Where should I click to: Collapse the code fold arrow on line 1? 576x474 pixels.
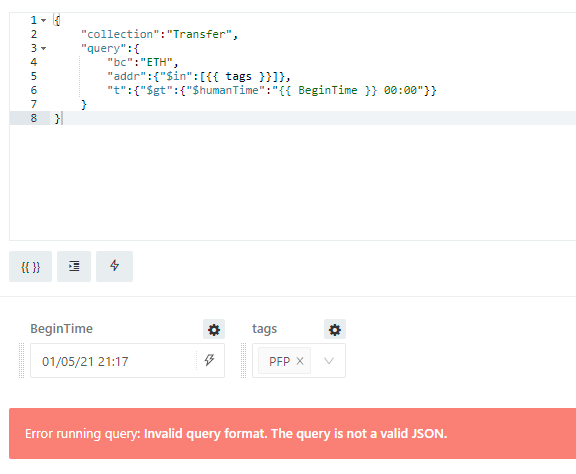44,20
